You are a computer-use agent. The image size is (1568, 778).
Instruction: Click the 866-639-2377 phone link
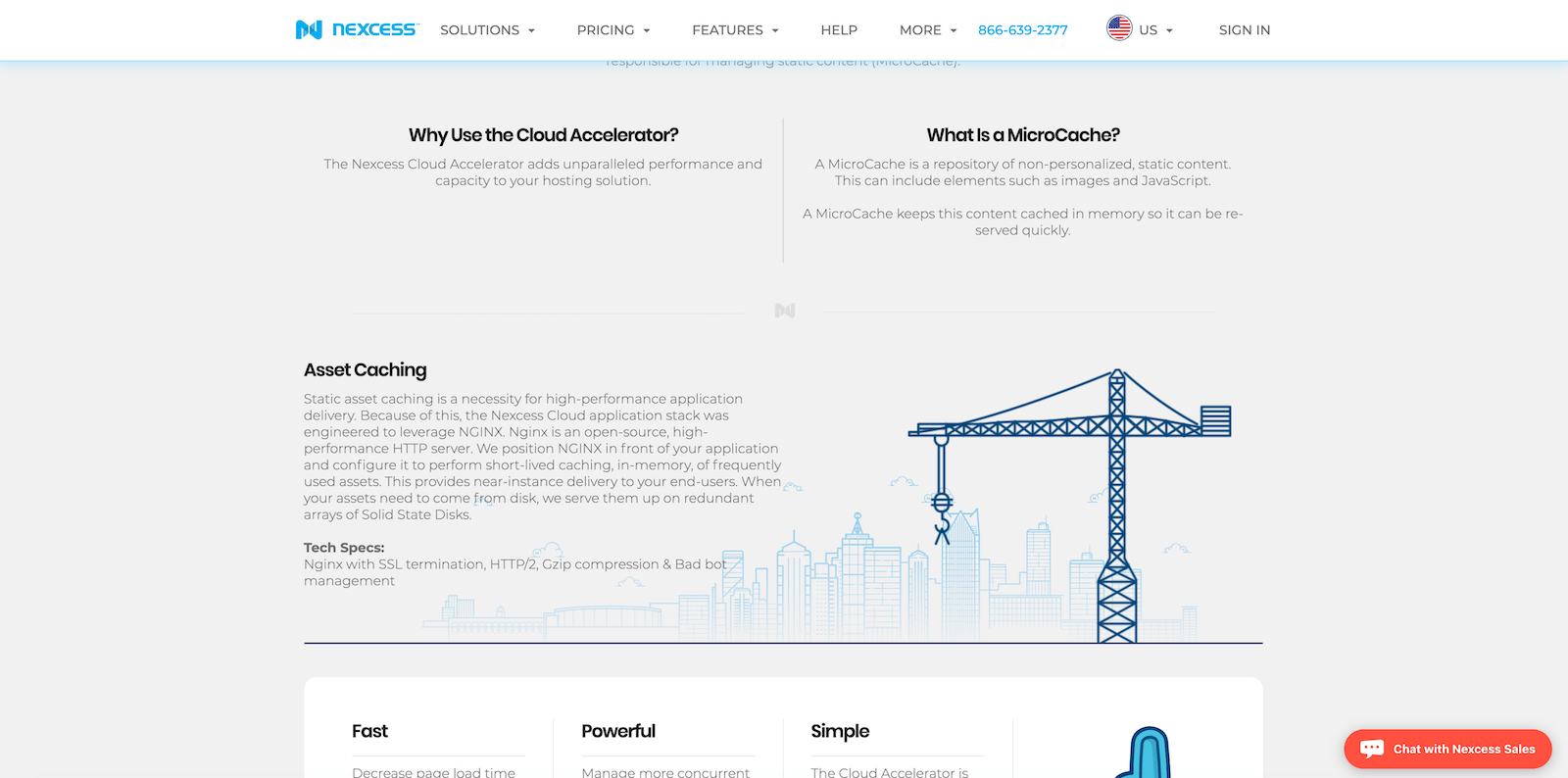(x=1023, y=30)
